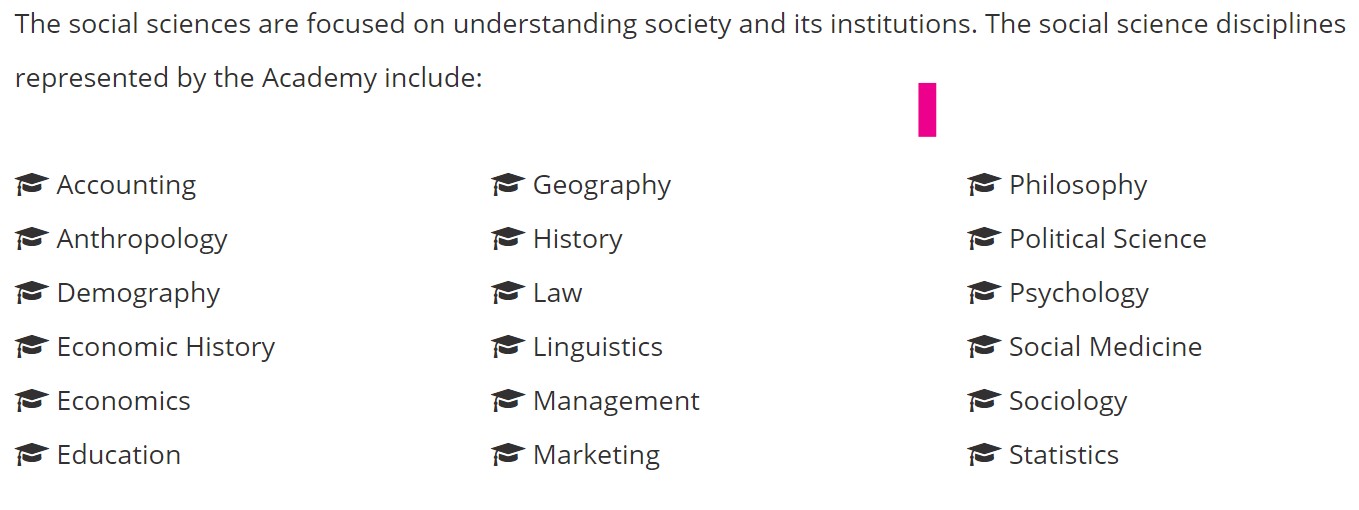
Task: Click the pink vertical bar marker
Action: (x=927, y=110)
